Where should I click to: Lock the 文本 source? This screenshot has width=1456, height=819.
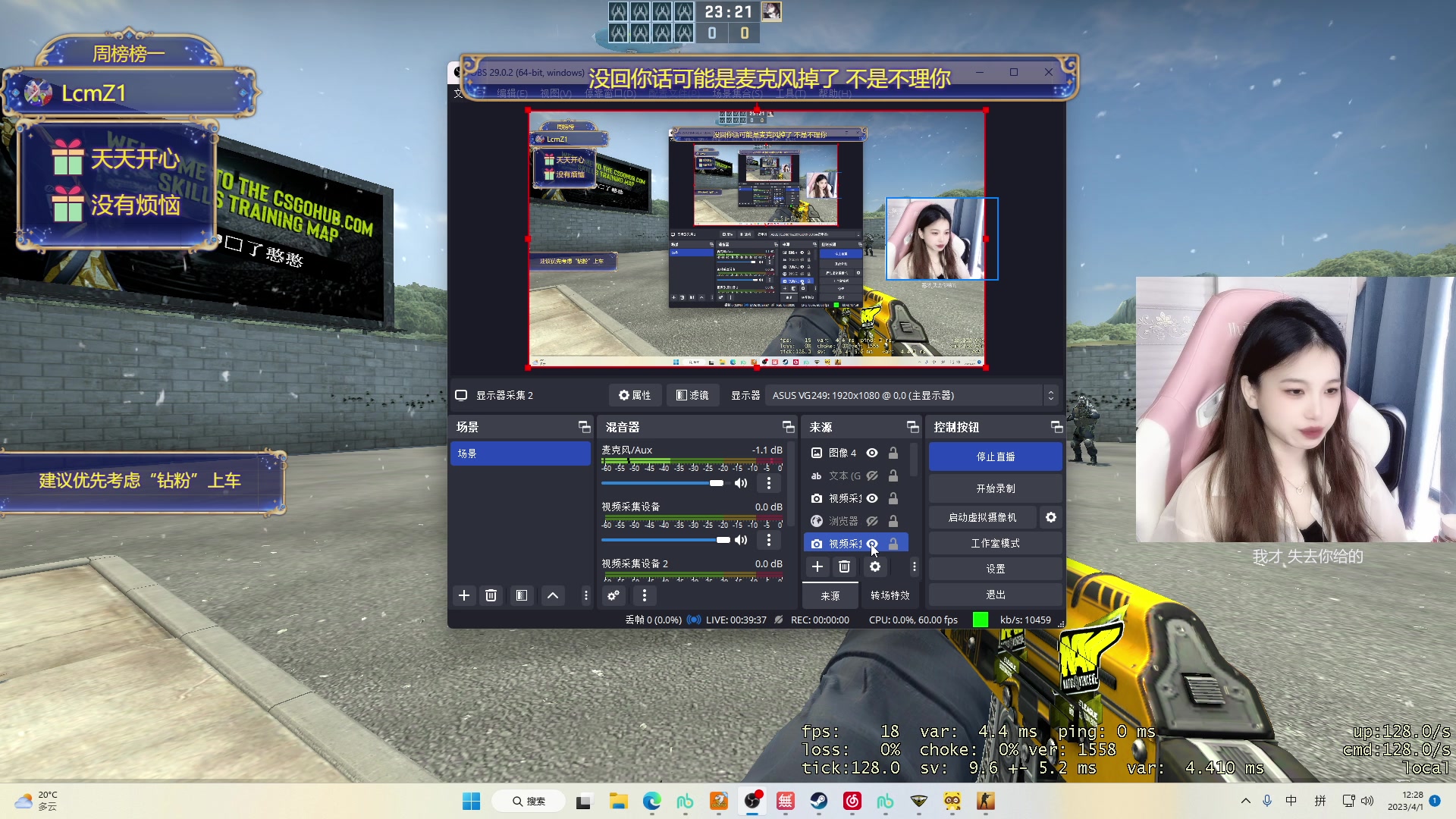tap(893, 475)
